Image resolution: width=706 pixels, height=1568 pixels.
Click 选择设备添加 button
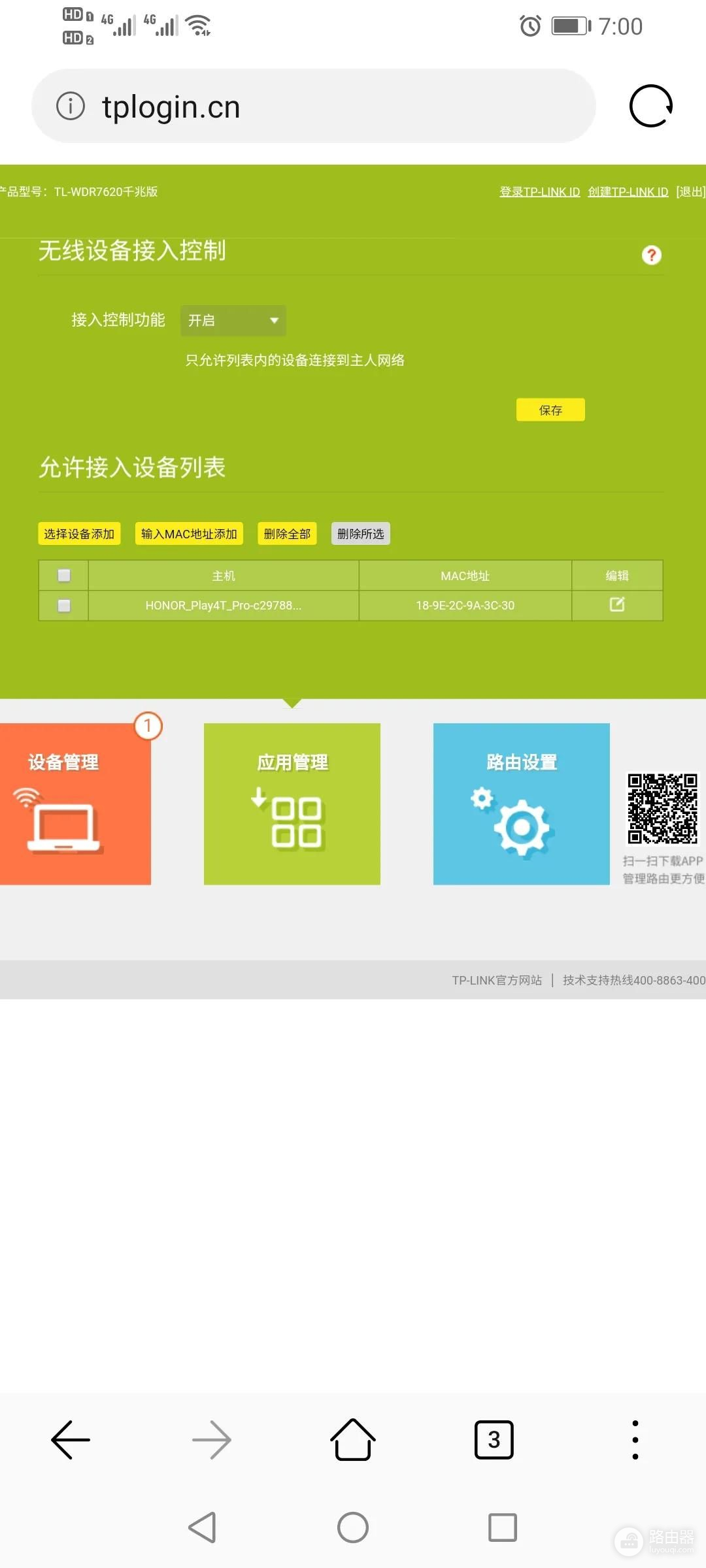coord(79,534)
